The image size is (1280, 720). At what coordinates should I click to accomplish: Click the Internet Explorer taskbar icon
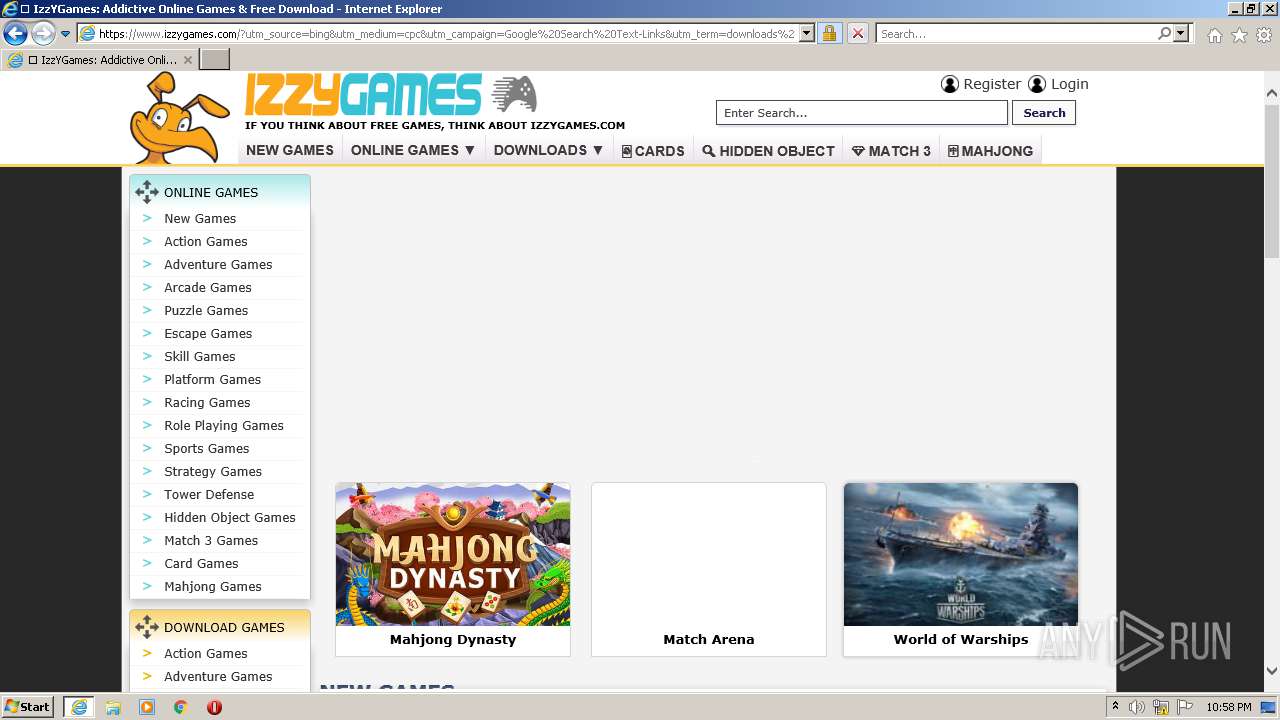tap(78, 707)
